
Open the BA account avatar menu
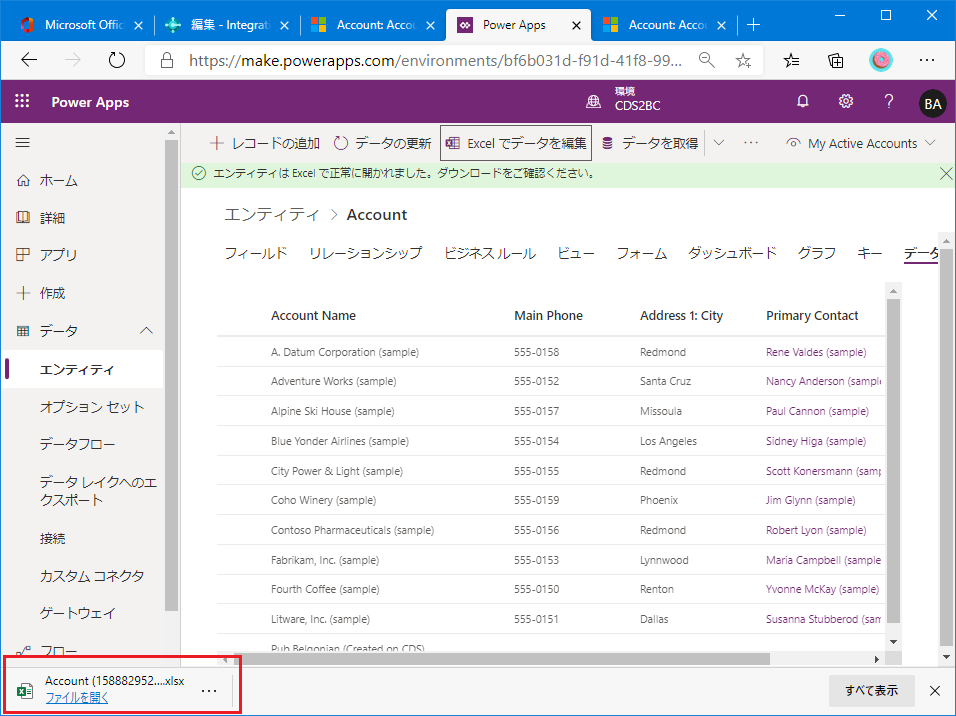click(932, 103)
